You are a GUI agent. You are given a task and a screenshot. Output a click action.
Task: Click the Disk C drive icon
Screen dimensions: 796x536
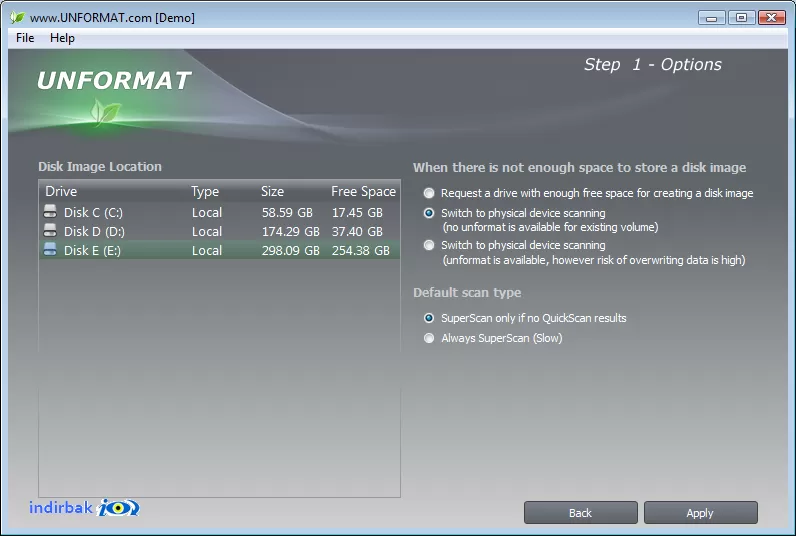[50, 211]
